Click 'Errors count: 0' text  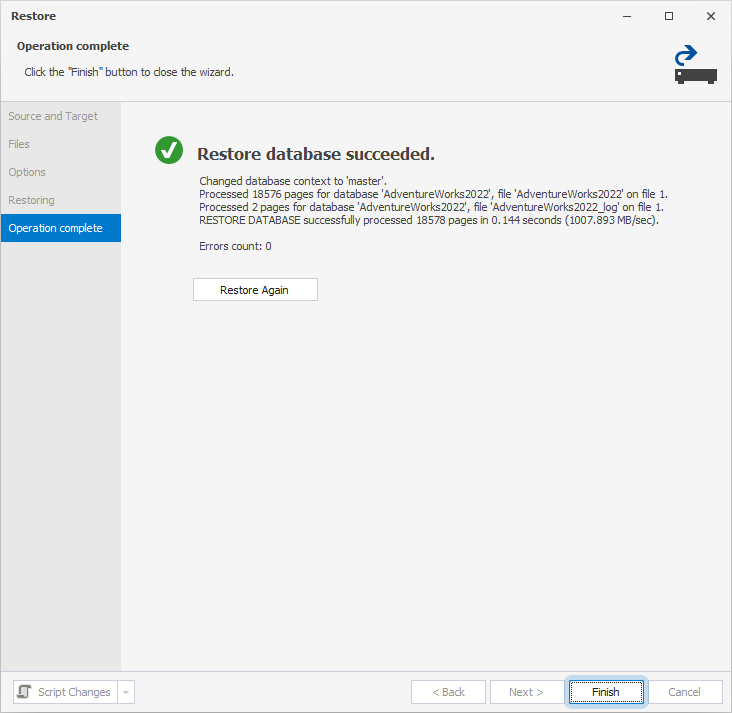(235, 246)
